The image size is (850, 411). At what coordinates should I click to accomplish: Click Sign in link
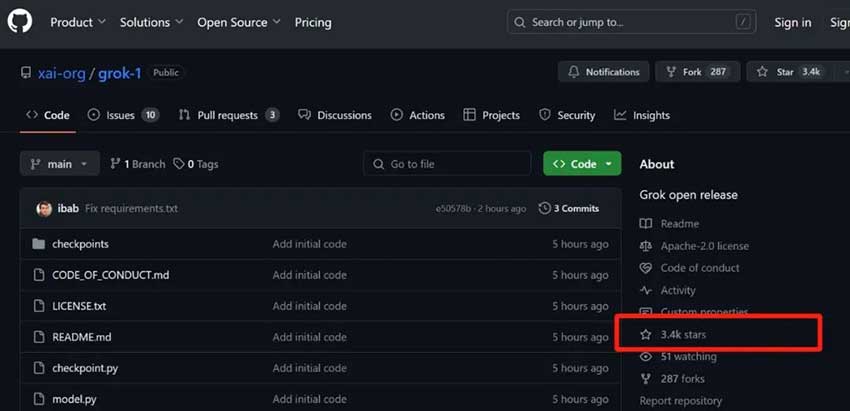793,22
